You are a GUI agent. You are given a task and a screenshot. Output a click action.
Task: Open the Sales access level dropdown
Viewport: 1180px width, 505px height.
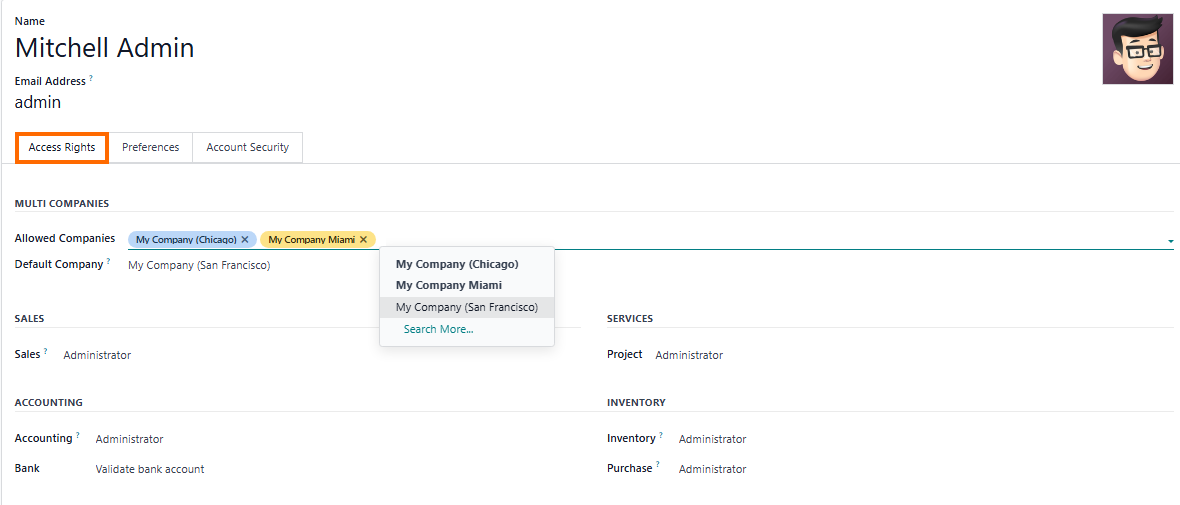point(97,355)
